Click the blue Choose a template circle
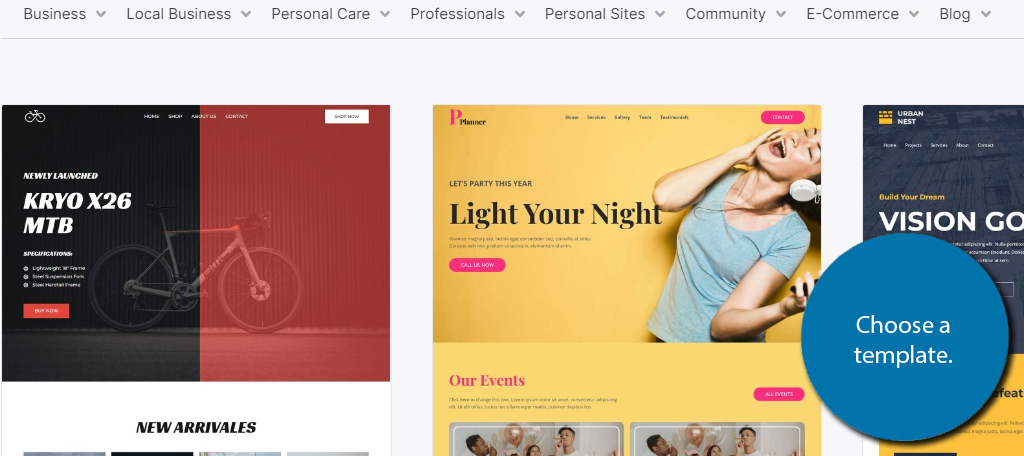 [904, 338]
